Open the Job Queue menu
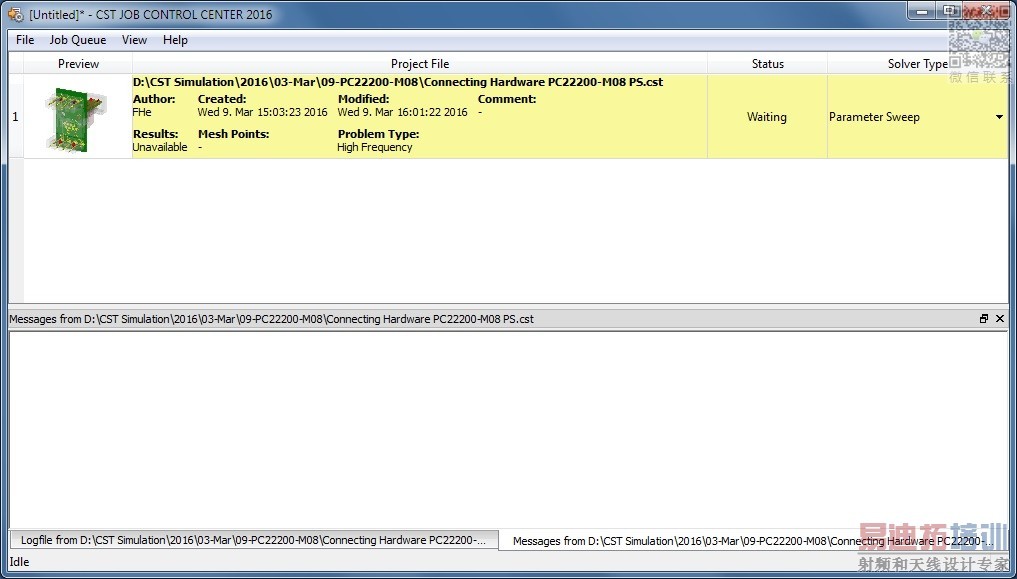Screen dimensions: 1017x579 pyautogui.click(x=78, y=40)
